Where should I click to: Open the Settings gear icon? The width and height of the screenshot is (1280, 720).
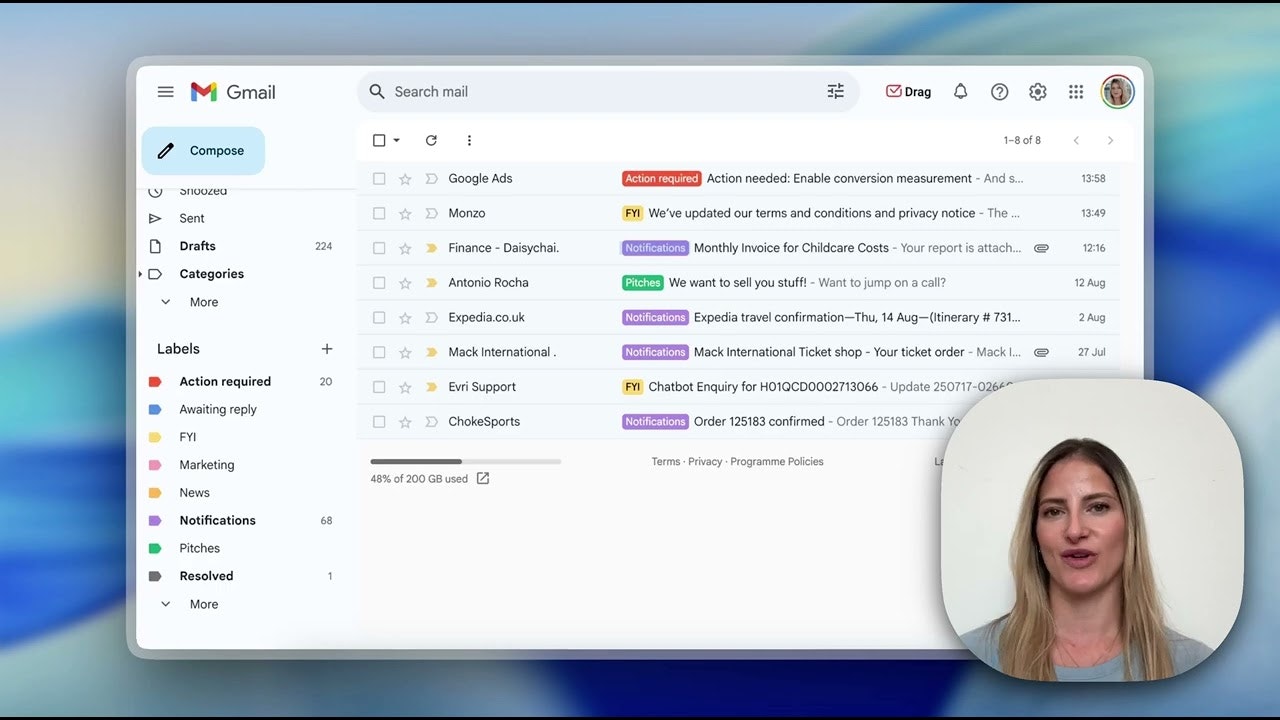1038,92
